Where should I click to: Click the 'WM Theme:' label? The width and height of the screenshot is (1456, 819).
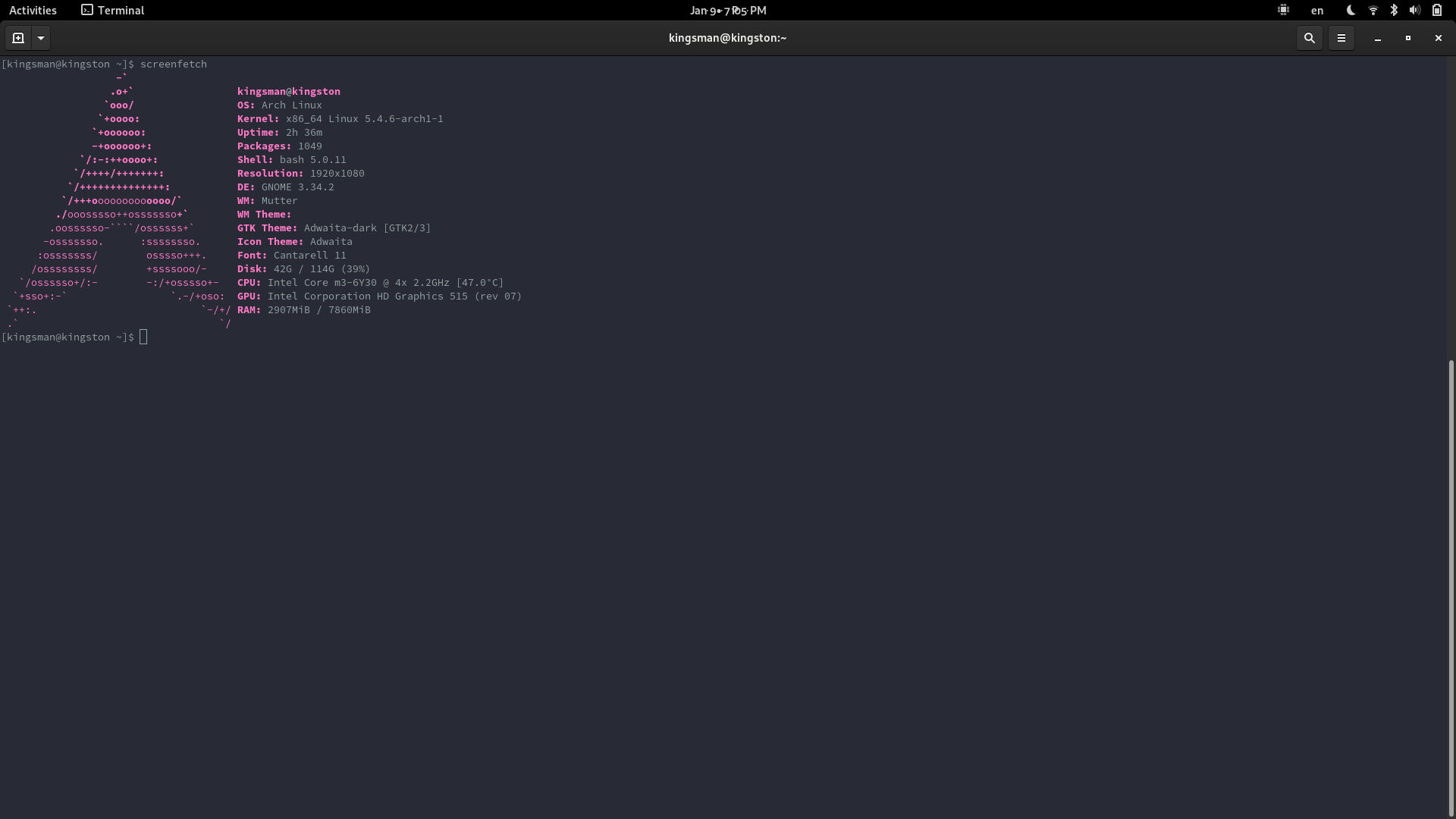click(x=265, y=215)
